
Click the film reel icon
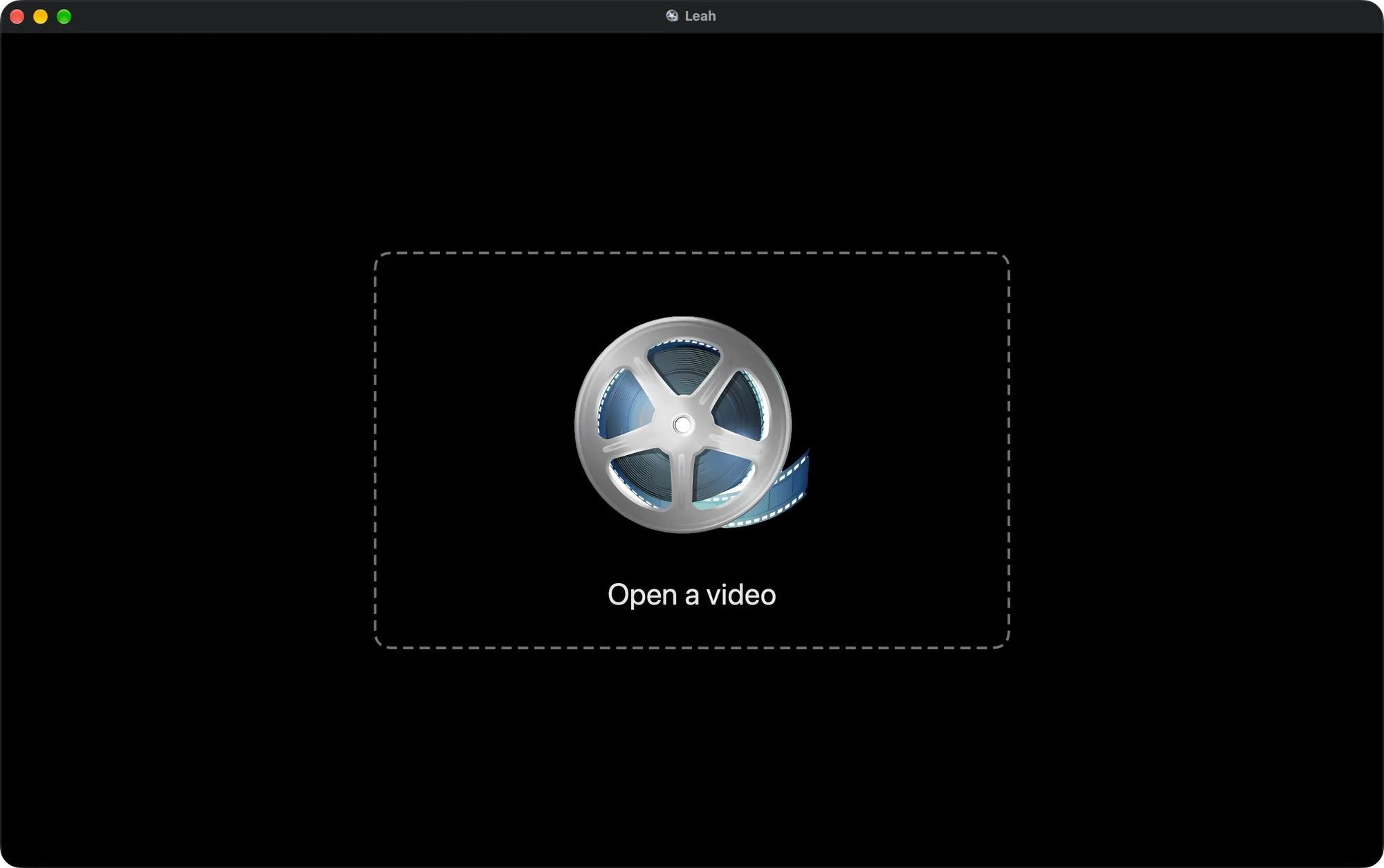coord(692,425)
